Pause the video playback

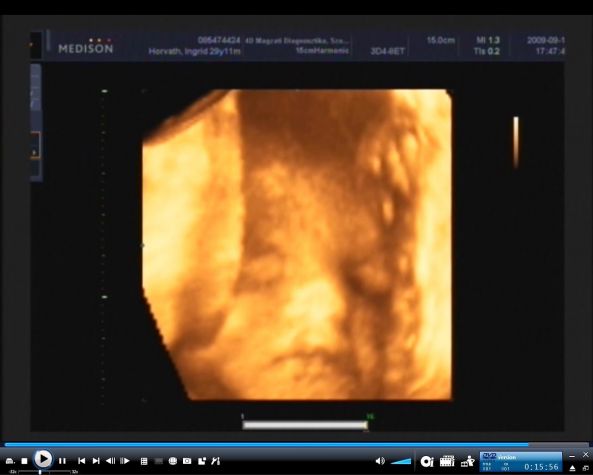click(x=62, y=461)
